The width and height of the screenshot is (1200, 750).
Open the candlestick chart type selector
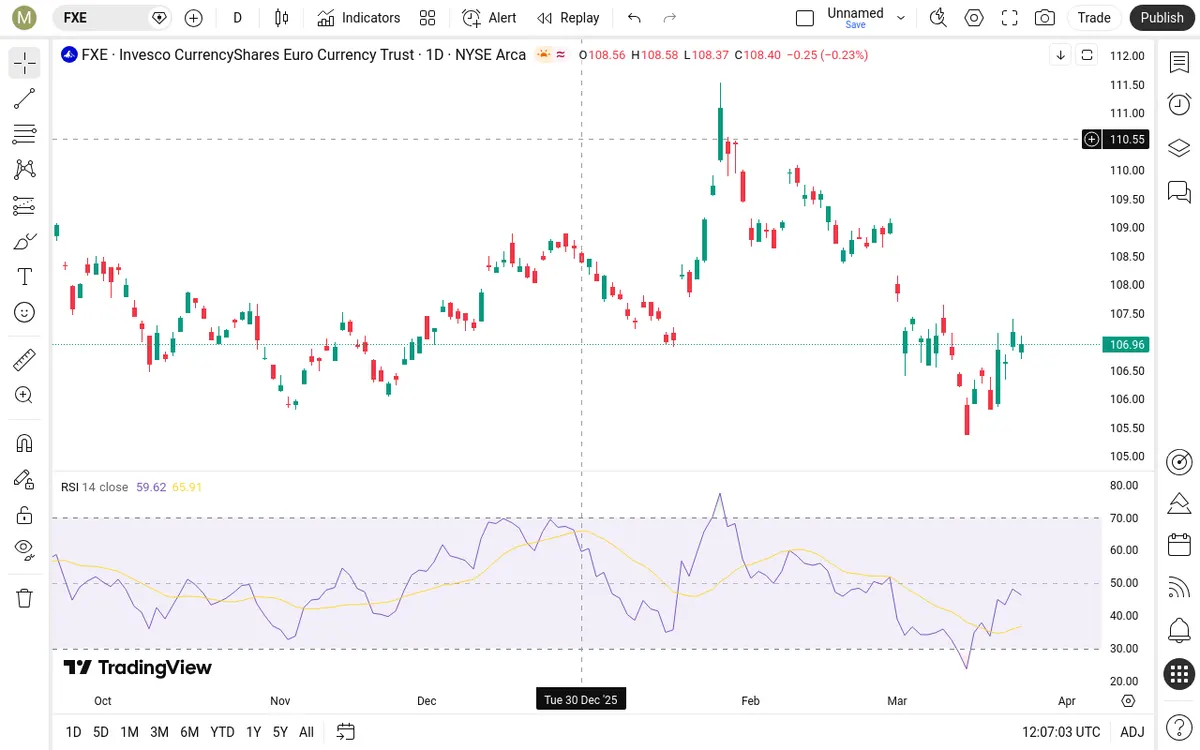281,18
